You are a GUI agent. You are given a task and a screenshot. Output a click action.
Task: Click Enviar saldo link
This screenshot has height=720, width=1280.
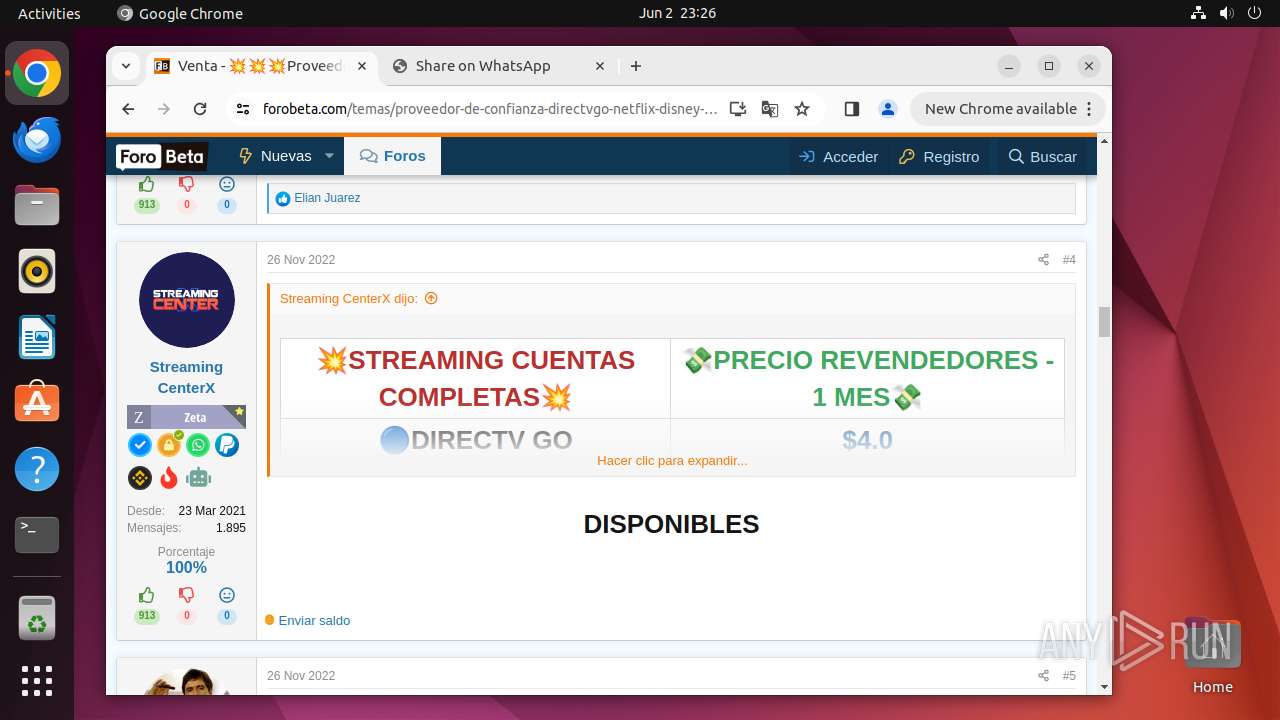(314, 621)
